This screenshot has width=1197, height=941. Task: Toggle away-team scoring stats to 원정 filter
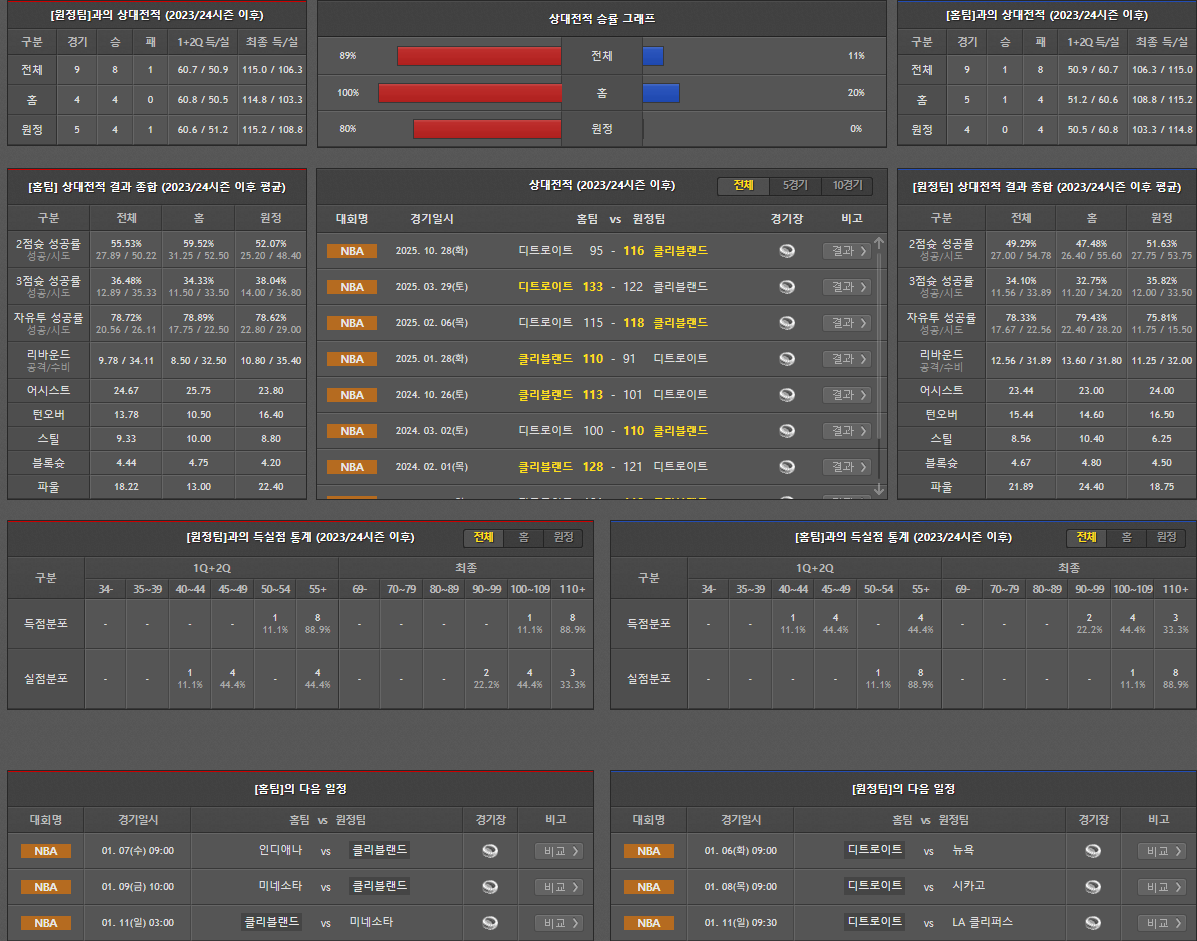(563, 538)
